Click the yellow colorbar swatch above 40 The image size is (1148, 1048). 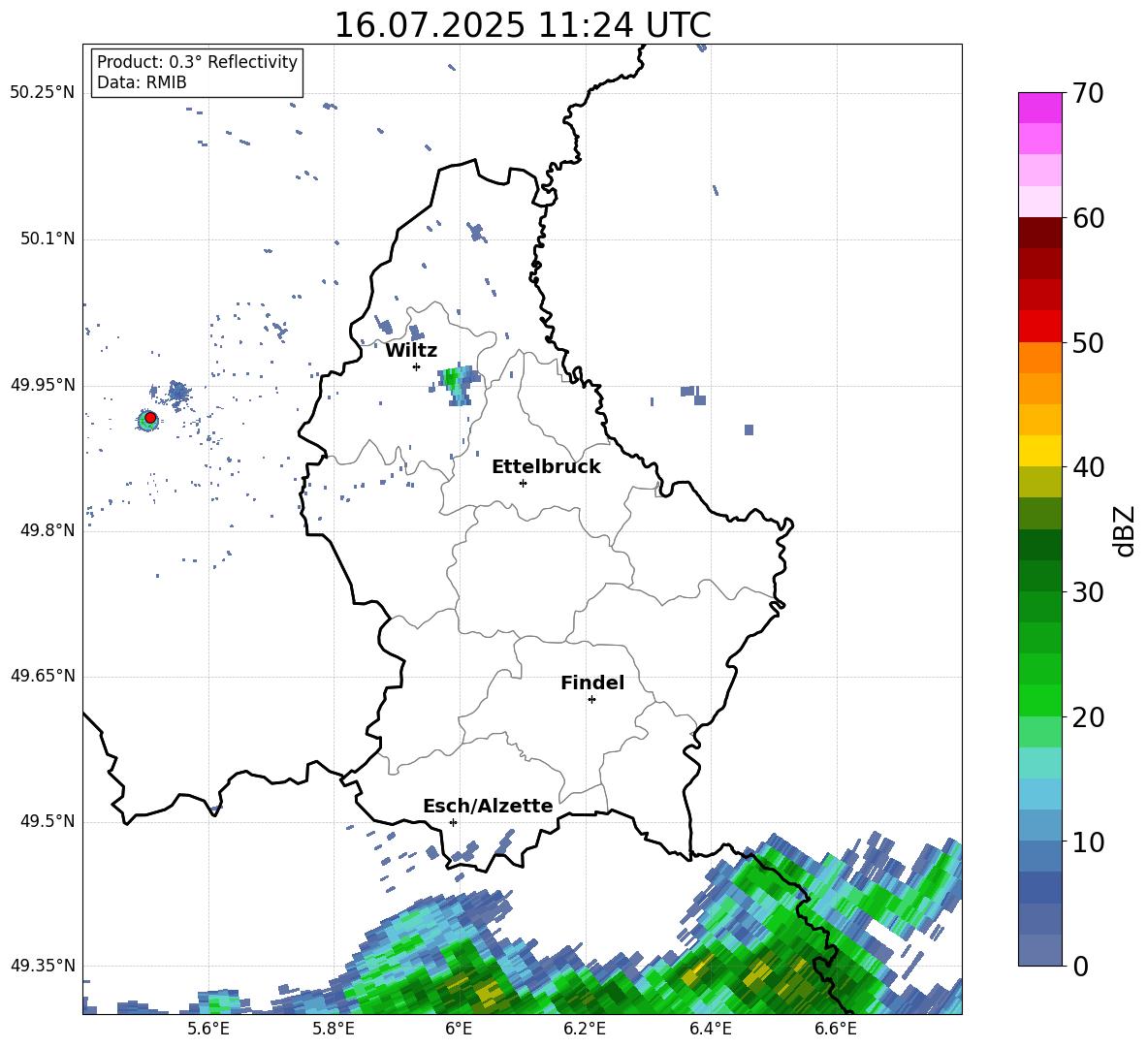1040,451
